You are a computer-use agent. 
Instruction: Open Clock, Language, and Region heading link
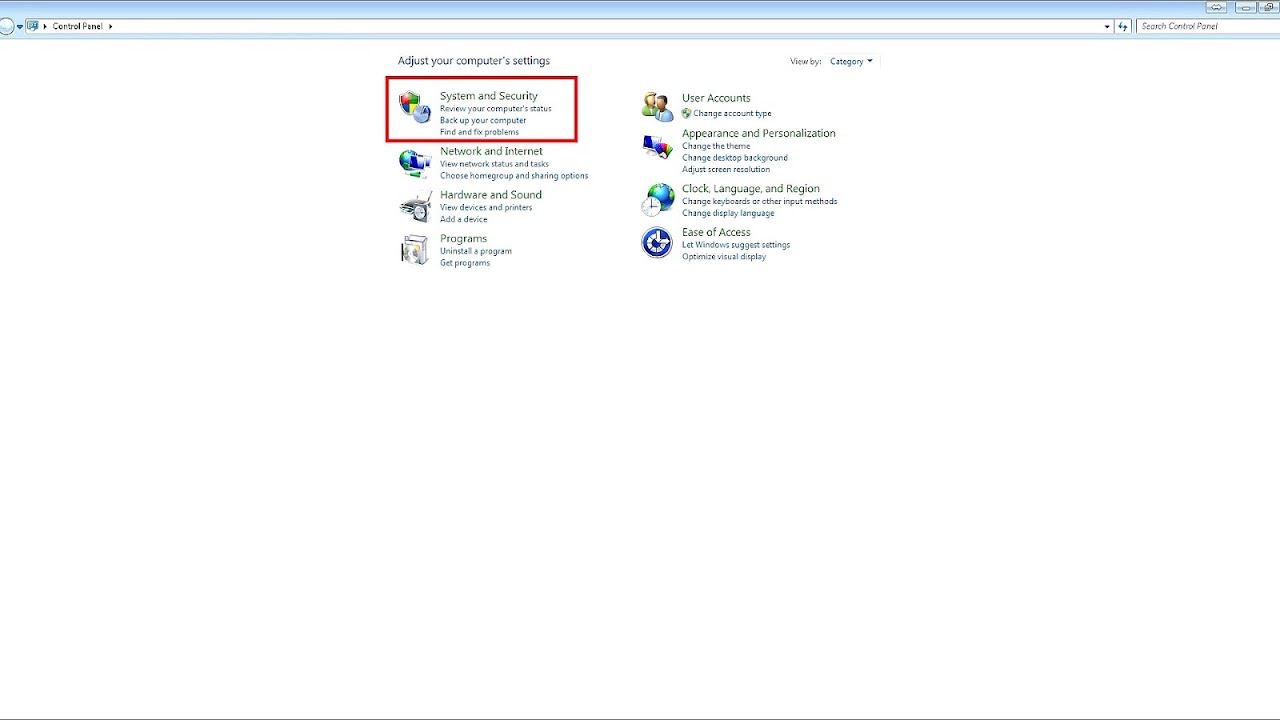tap(751, 189)
